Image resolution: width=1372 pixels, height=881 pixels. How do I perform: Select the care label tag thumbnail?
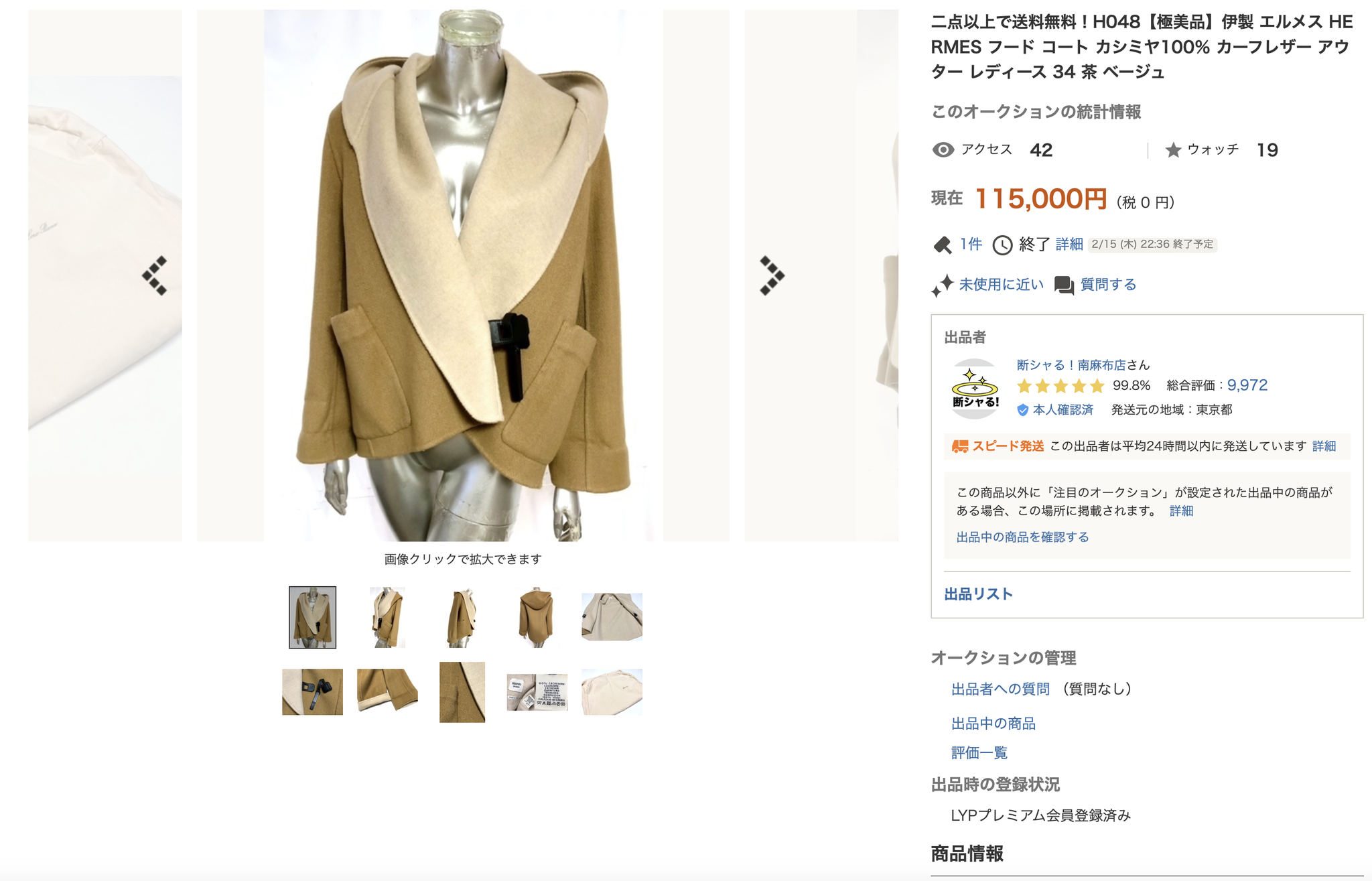(x=537, y=692)
